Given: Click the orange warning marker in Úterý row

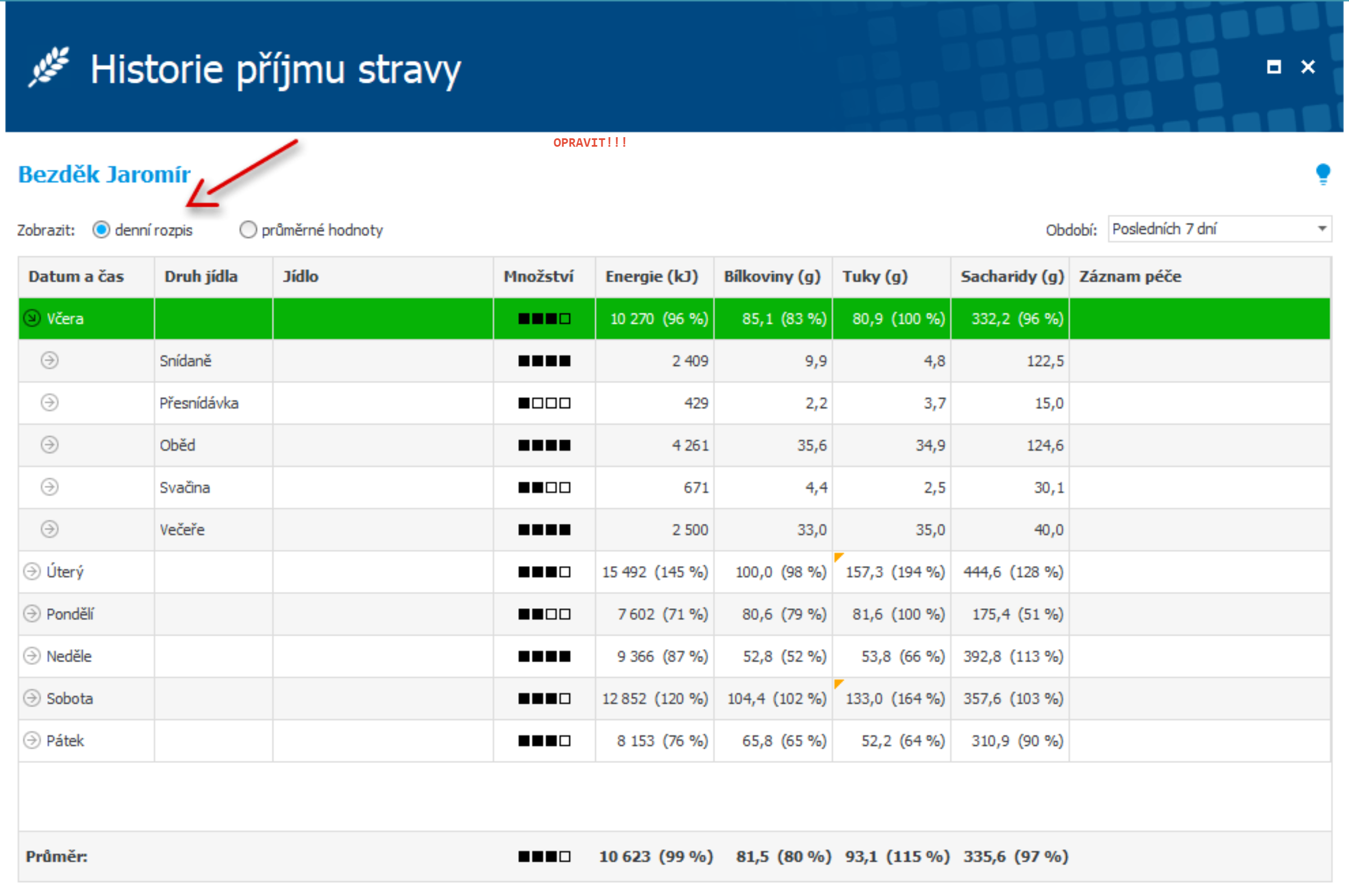Looking at the screenshot, I should pyautogui.click(x=838, y=557).
